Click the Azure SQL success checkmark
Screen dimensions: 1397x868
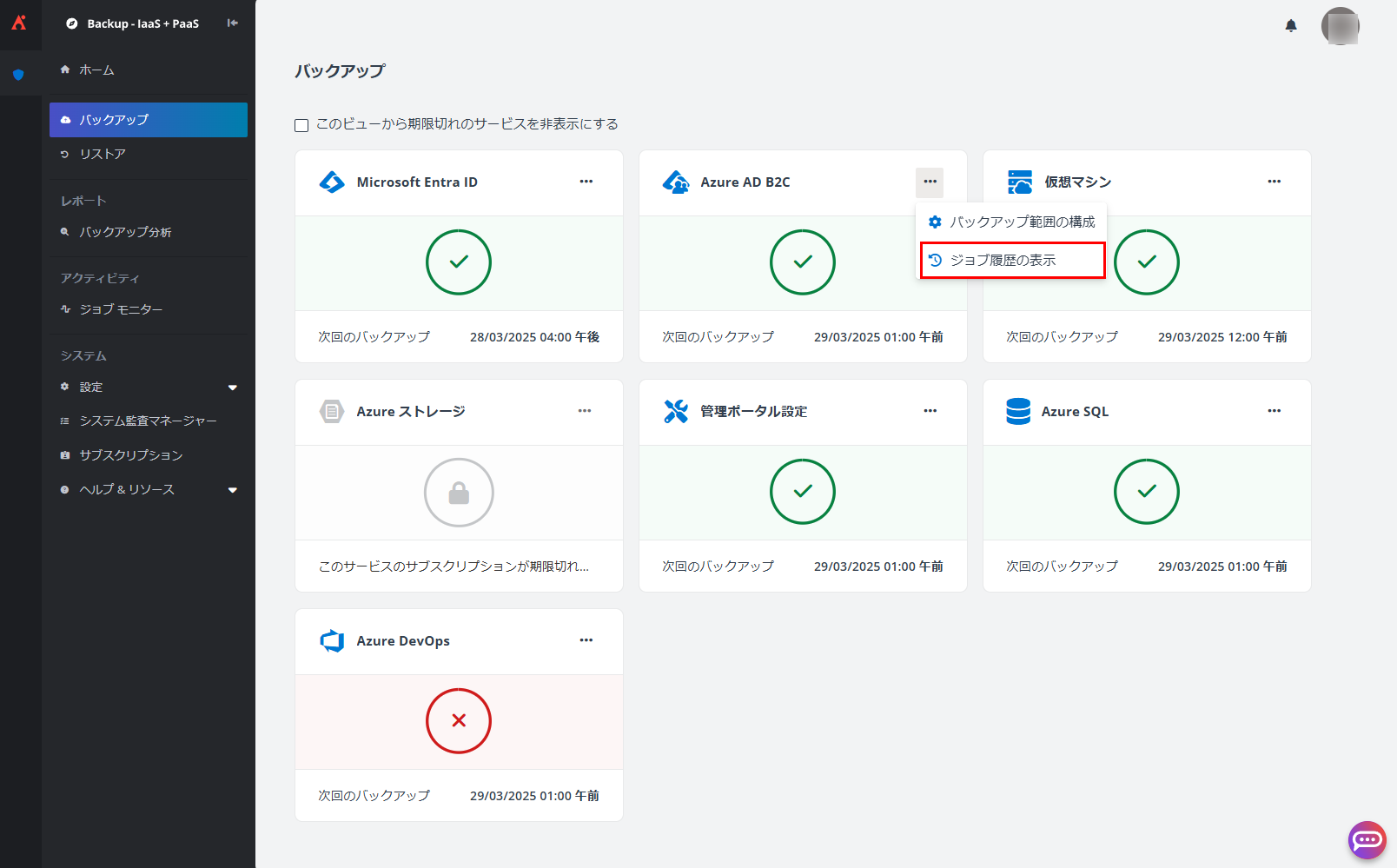point(1147,492)
